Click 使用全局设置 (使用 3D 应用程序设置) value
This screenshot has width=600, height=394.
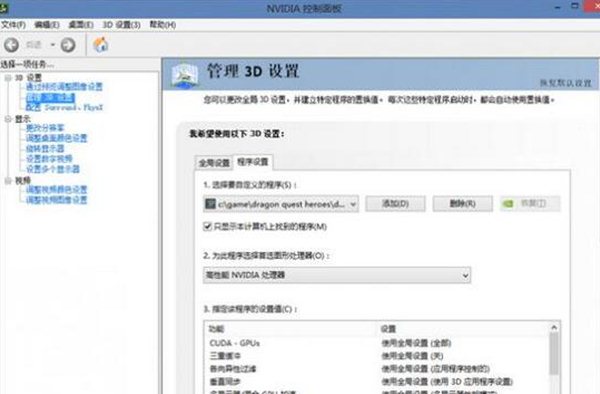(x=447, y=382)
